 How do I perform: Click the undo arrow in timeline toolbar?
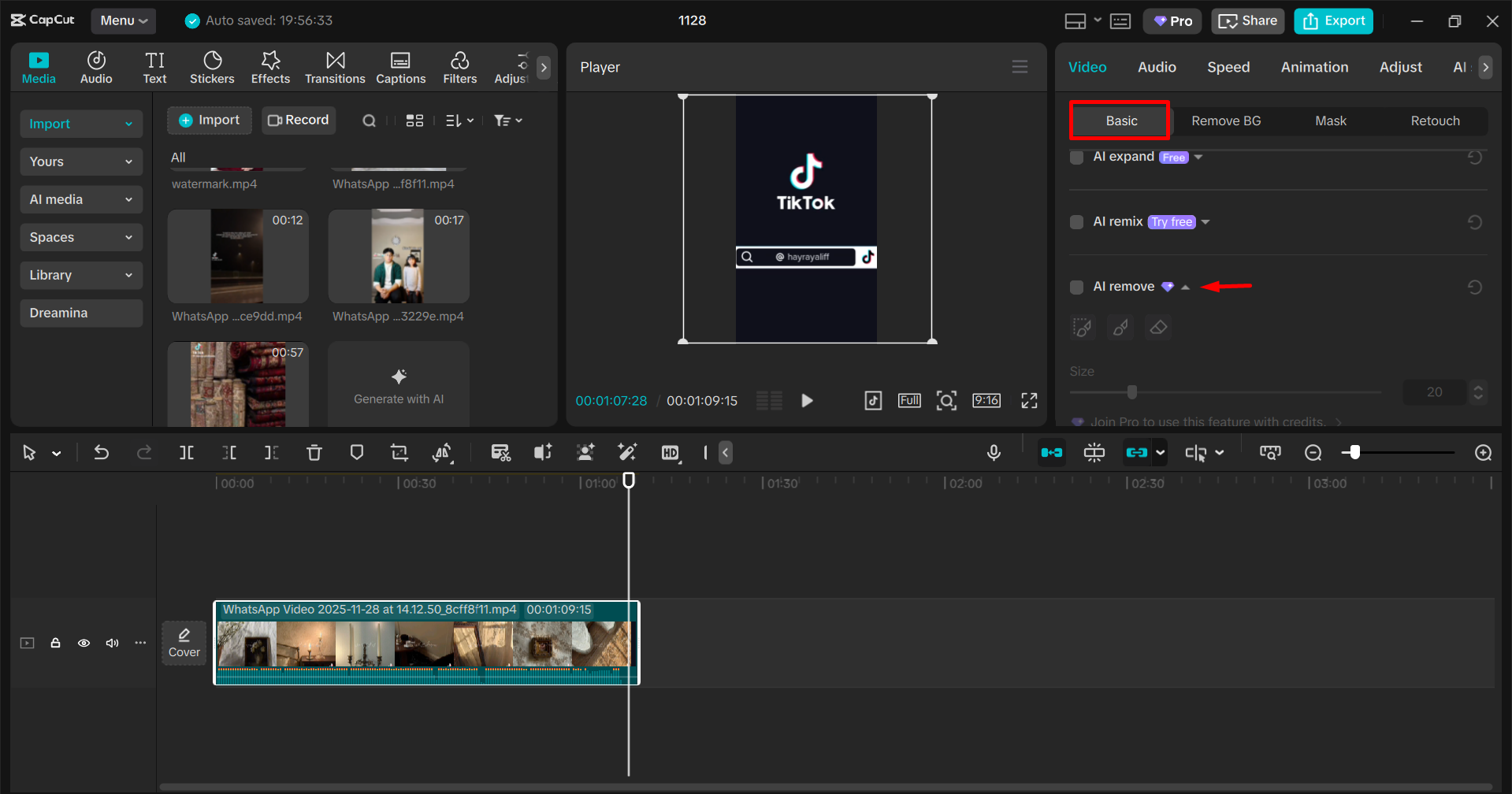[102, 453]
